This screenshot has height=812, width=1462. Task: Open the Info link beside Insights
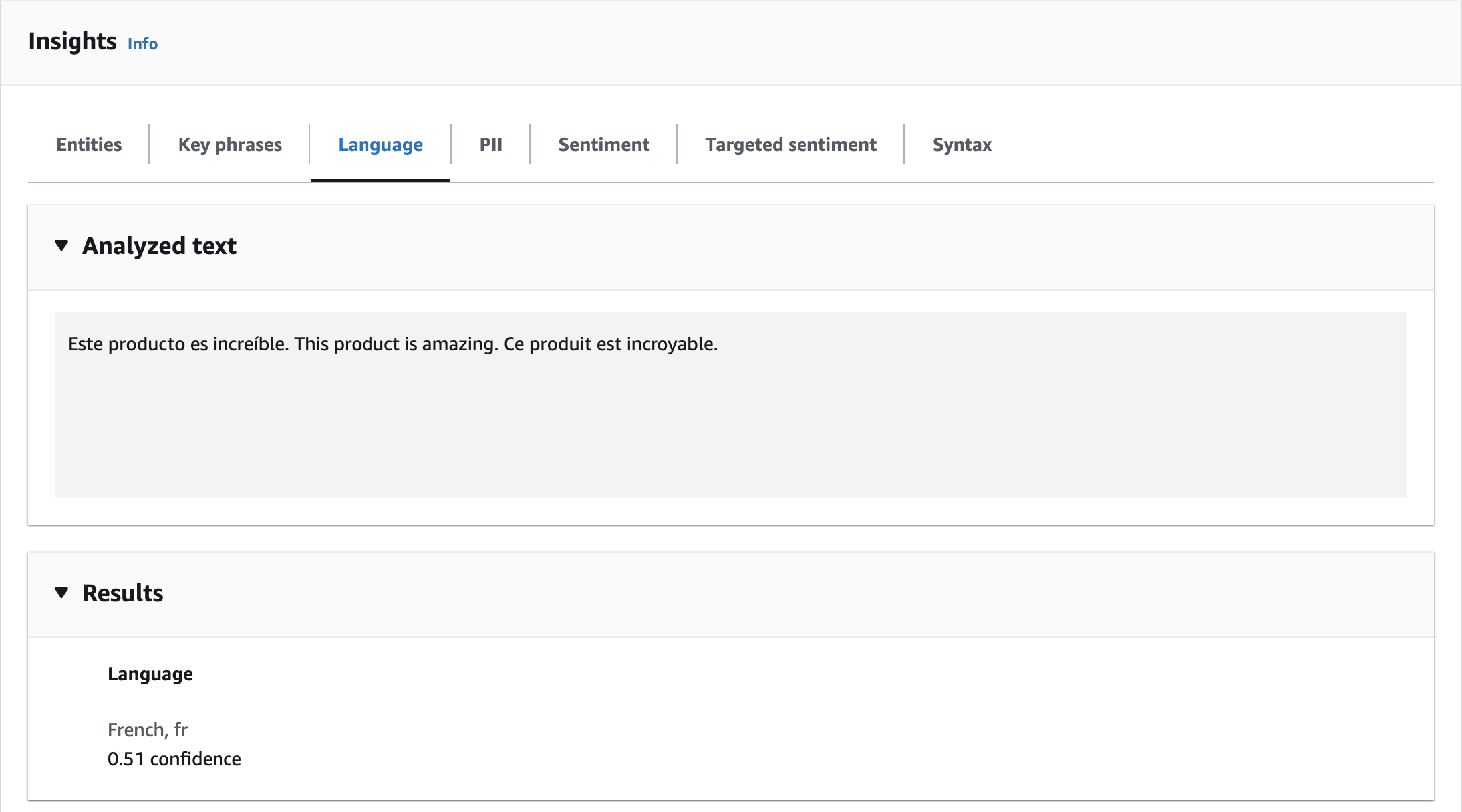pos(142,44)
